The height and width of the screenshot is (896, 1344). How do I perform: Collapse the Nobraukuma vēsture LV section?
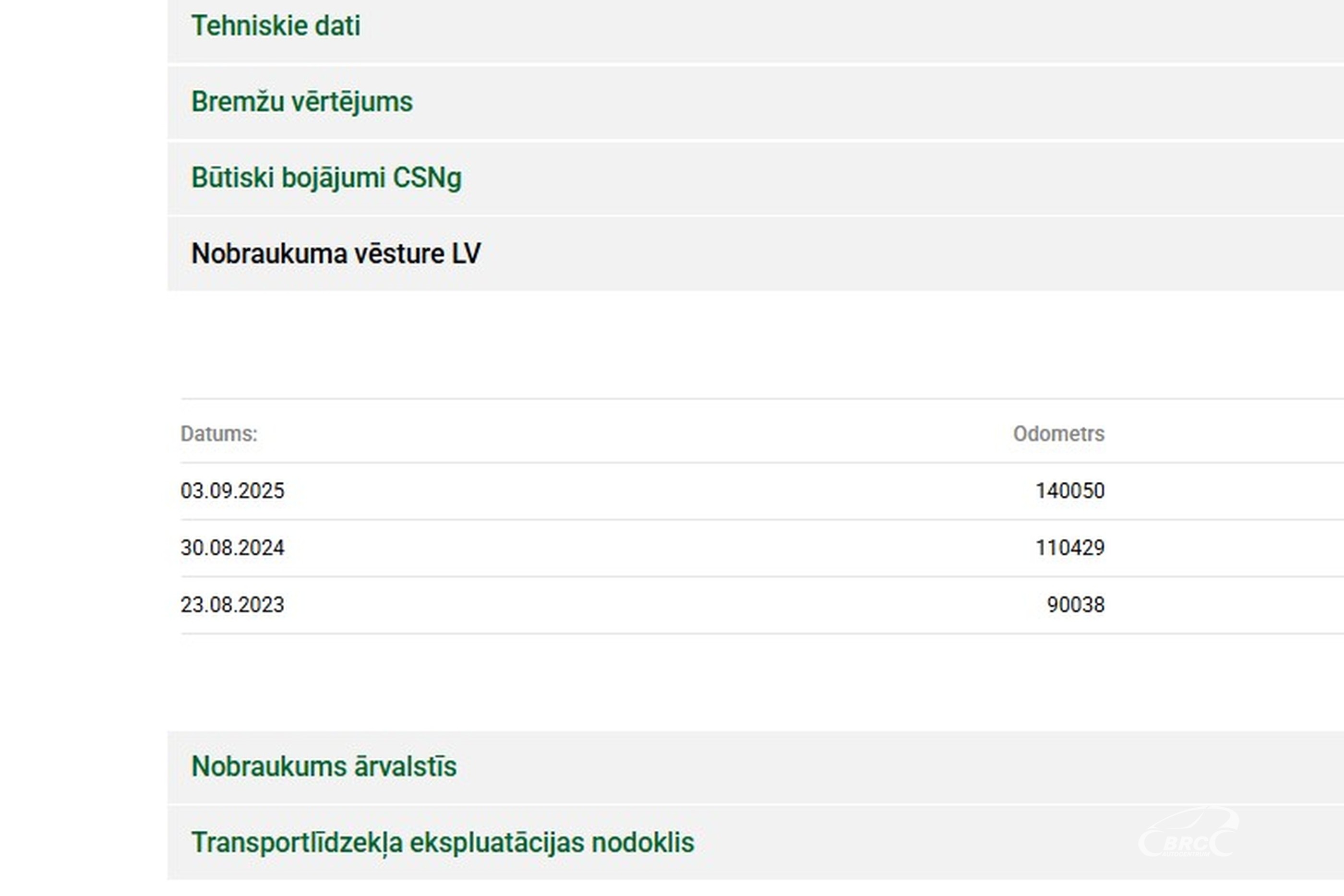click(x=336, y=254)
